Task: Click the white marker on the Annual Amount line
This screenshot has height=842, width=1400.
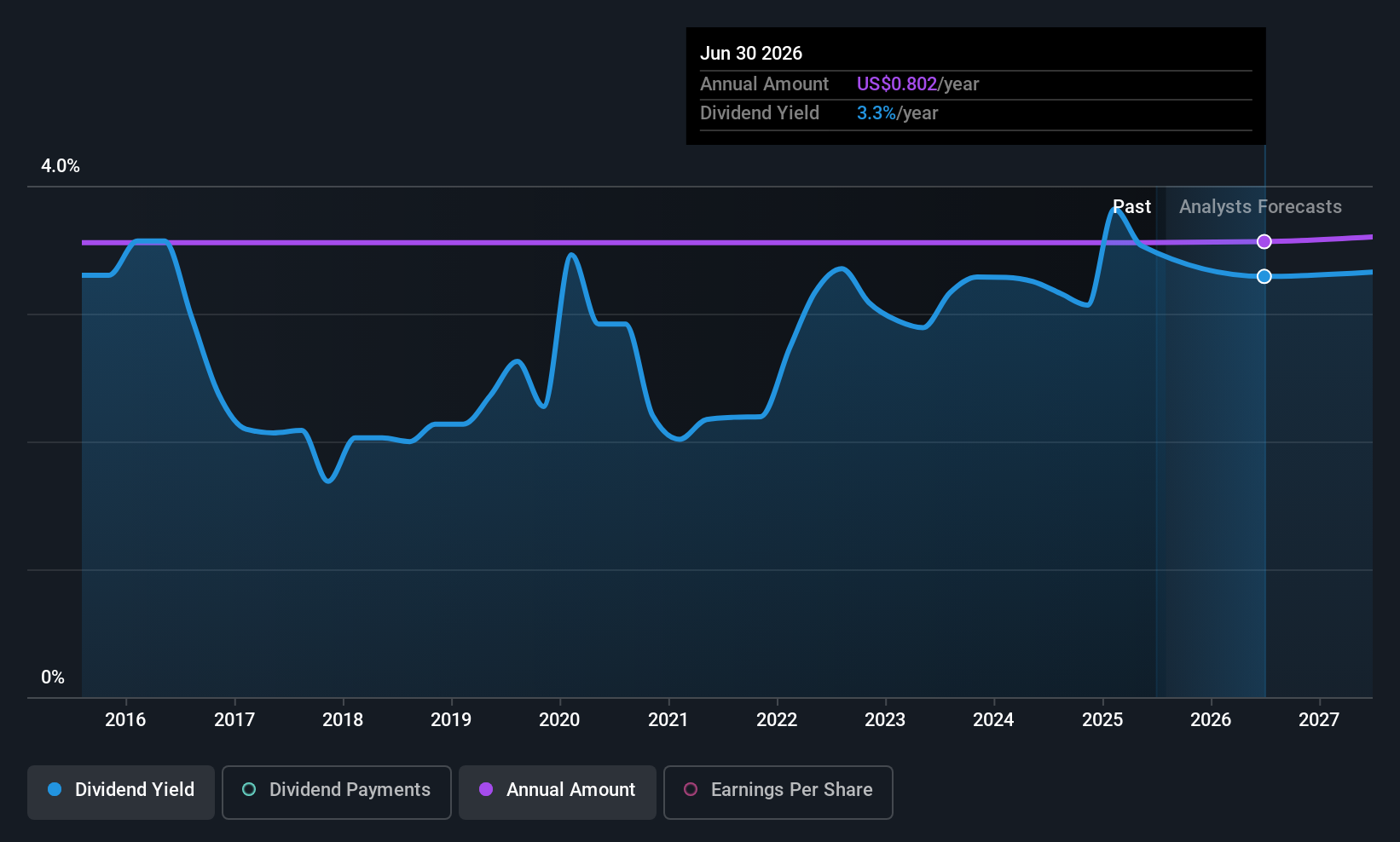Action: pyautogui.click(x=1264, y=242)
